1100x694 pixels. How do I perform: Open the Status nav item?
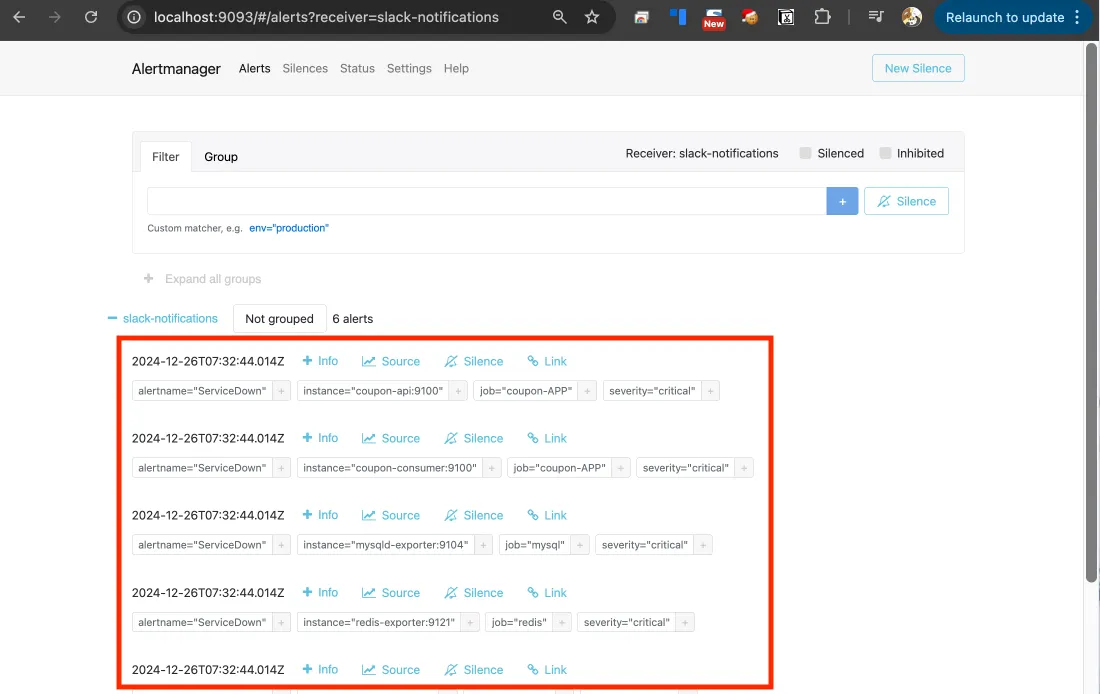tap(357, 69)
